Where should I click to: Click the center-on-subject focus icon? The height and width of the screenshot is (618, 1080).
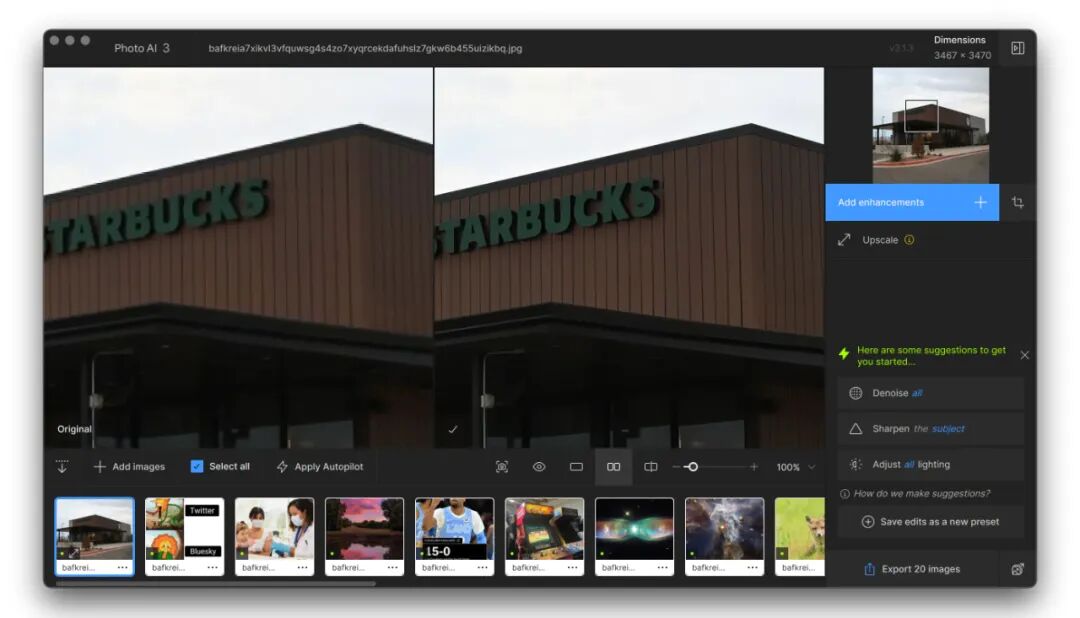(x=502, y=467)
